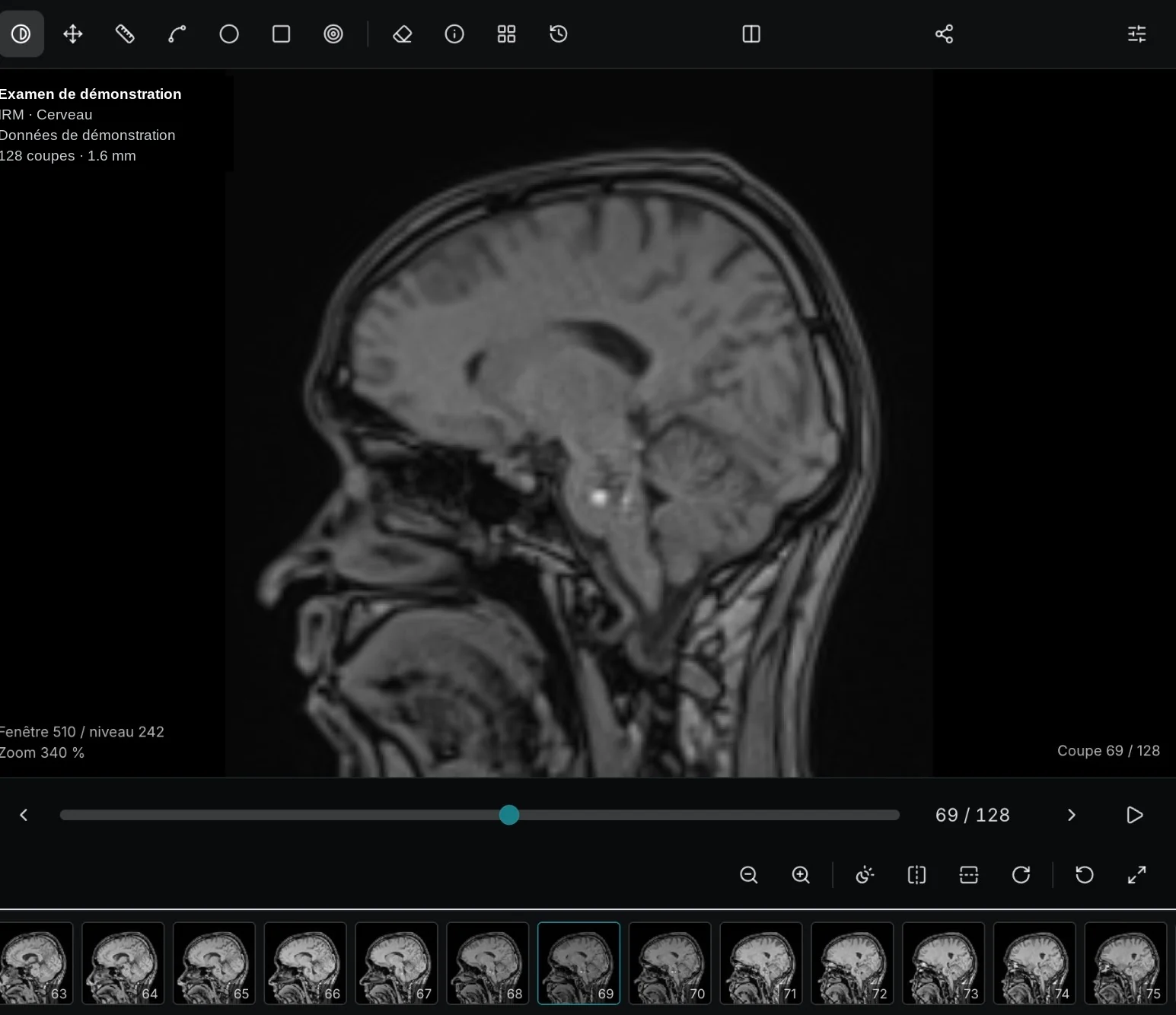Go to the previous slice arrow
Image resolution: width=1176 pixels, height=1015 pixels.
click(x=24, y=815)
